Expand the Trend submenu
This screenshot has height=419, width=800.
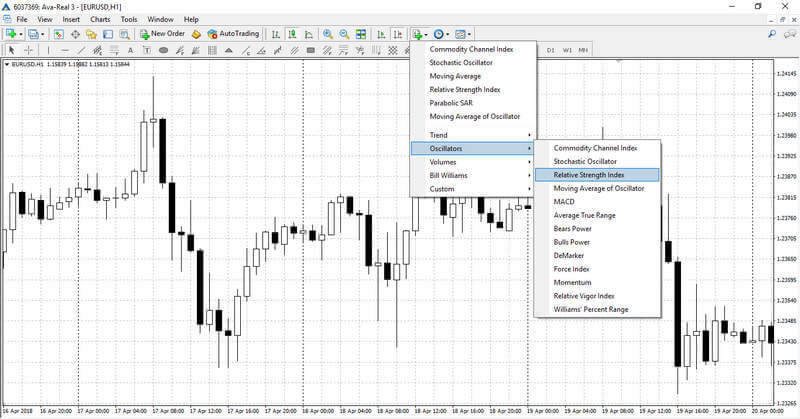[x=473, y=135]
